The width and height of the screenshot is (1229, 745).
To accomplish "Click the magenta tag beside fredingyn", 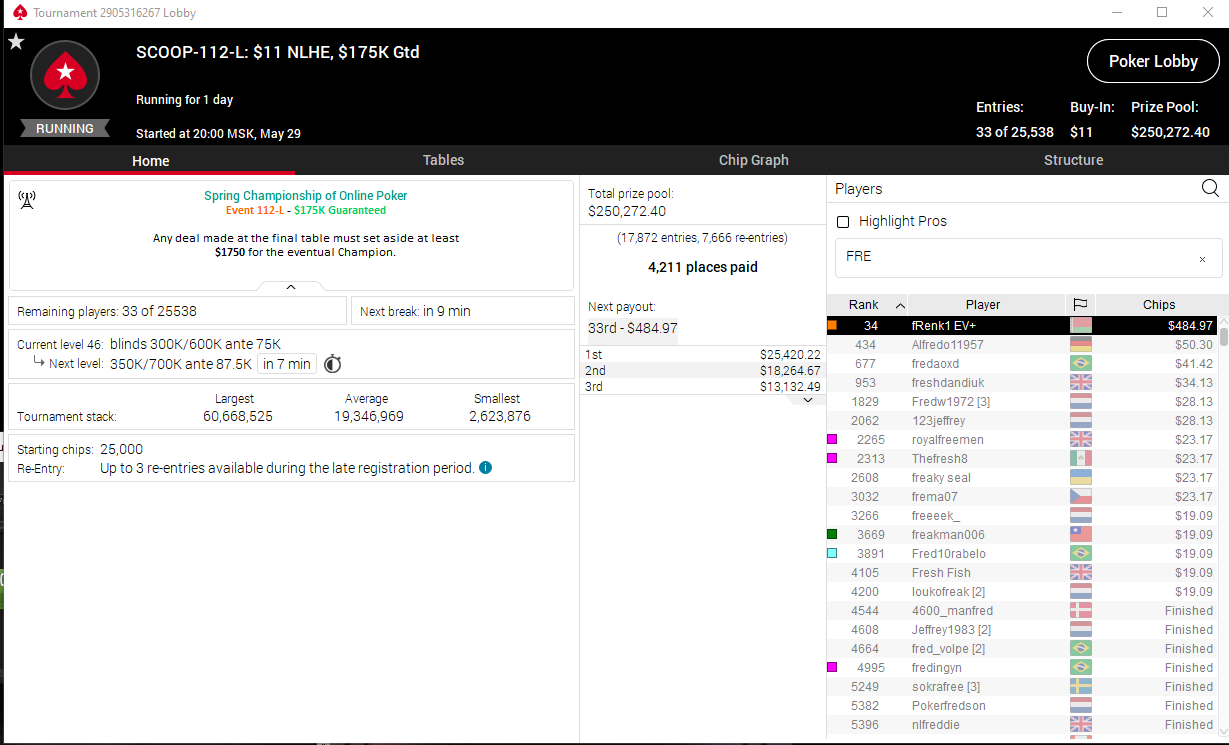I will pos(832,667).
